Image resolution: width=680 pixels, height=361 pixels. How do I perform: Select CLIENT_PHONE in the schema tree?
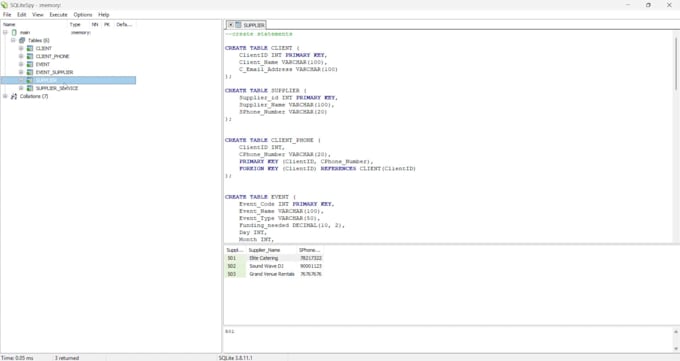pyautogui.click(x=52, y=56)
